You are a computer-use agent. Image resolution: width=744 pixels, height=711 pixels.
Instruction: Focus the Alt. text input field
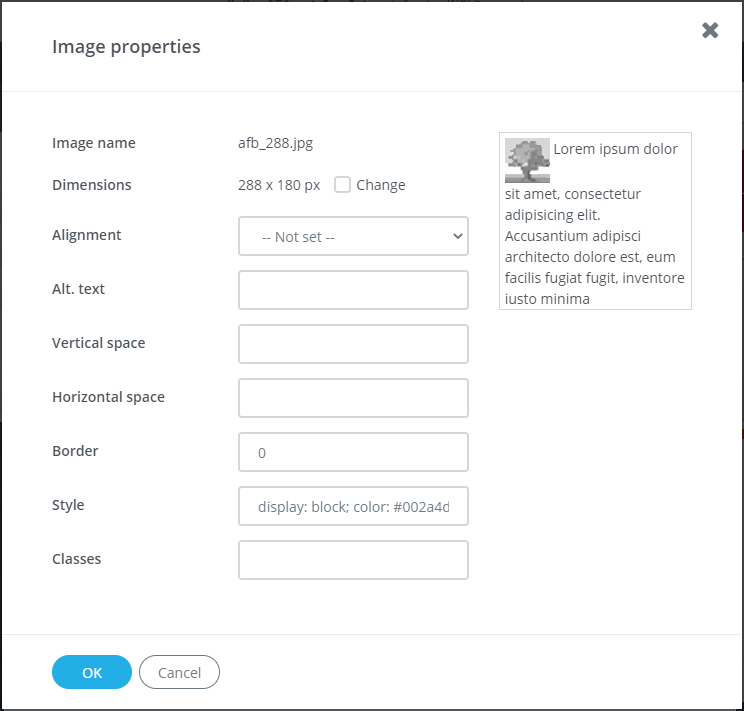click(353, 290)
